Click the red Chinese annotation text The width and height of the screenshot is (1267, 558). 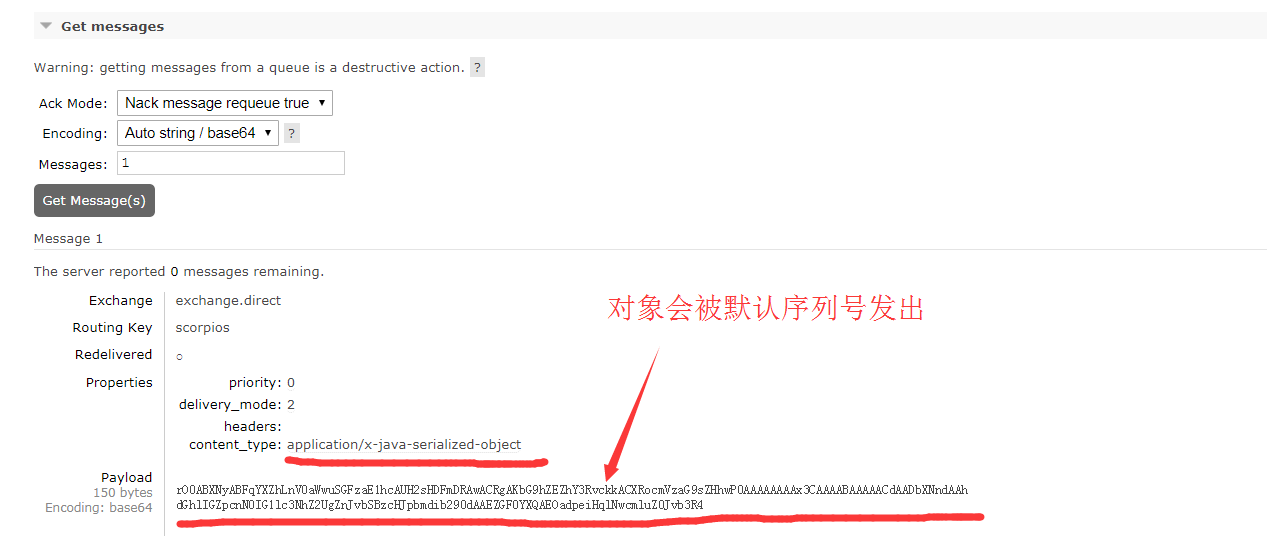(x=766, y=308)
